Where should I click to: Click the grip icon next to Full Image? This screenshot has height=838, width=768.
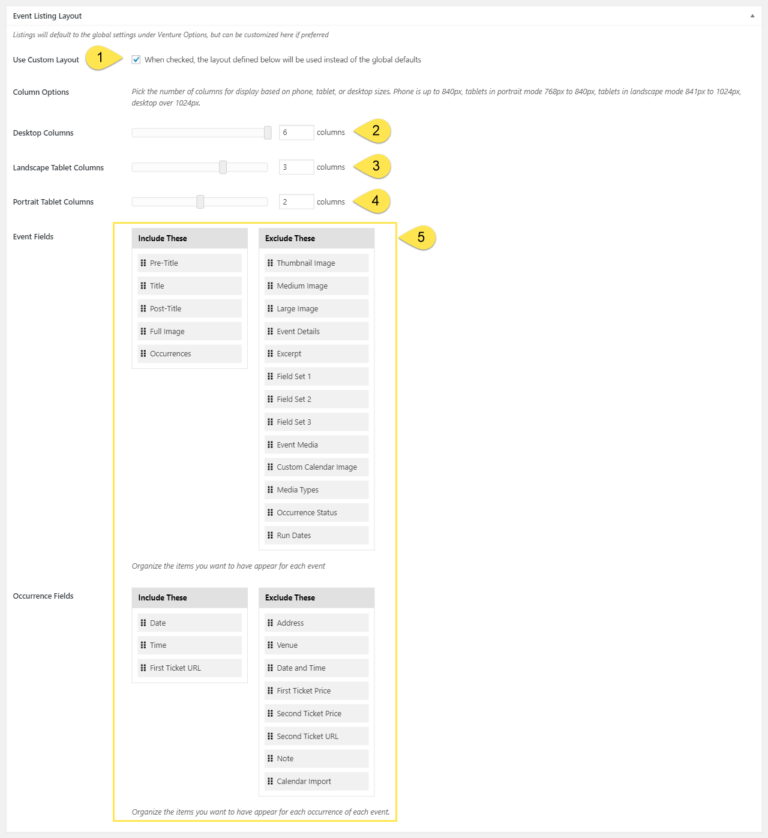[144, 331]
